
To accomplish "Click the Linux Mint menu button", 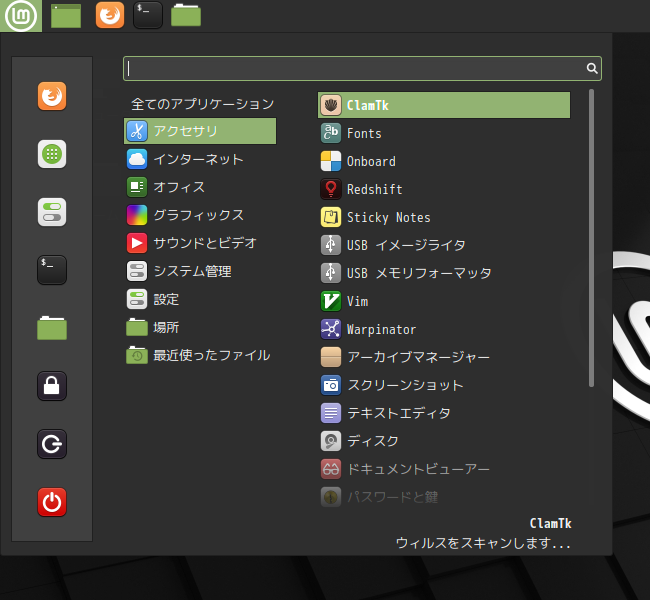I will 21,16.
